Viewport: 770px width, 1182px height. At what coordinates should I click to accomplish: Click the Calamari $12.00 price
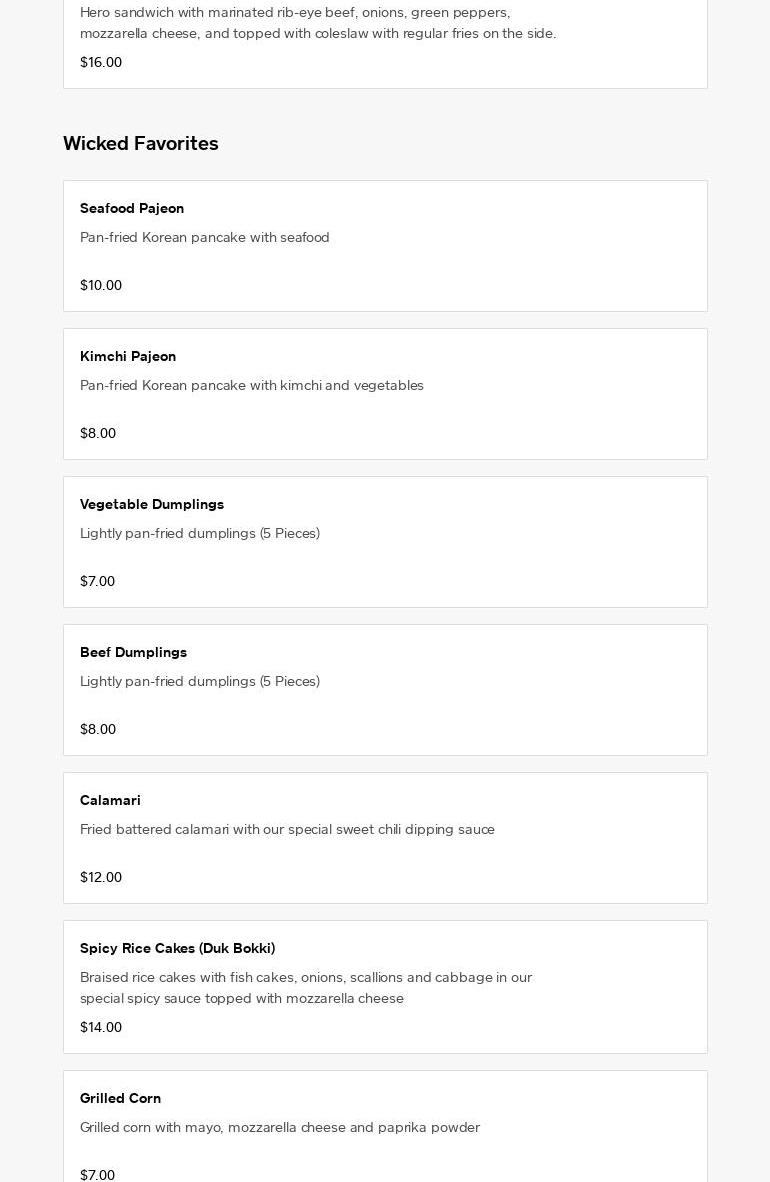point(101,877)
